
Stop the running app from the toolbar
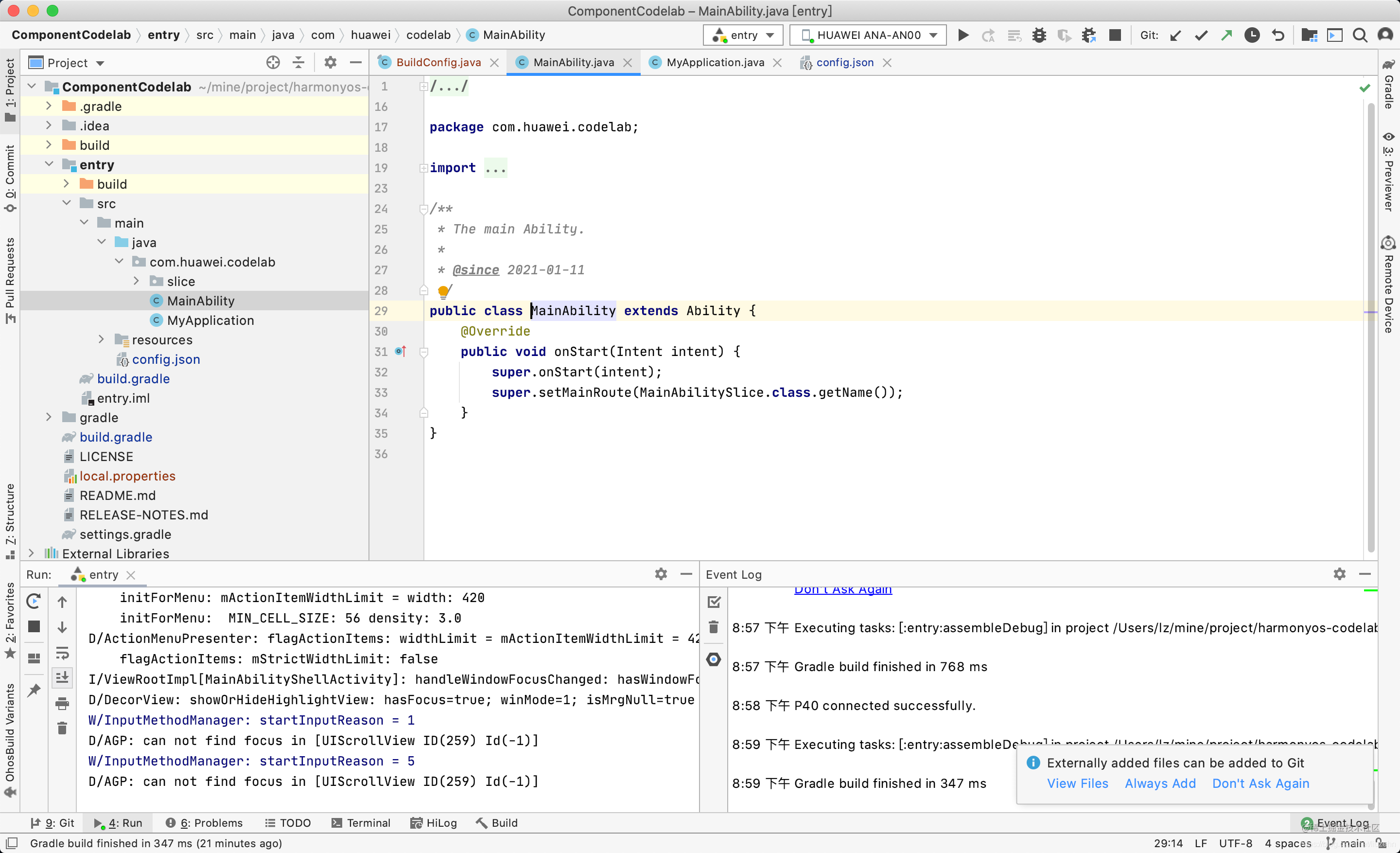(x=1115, y=35)
